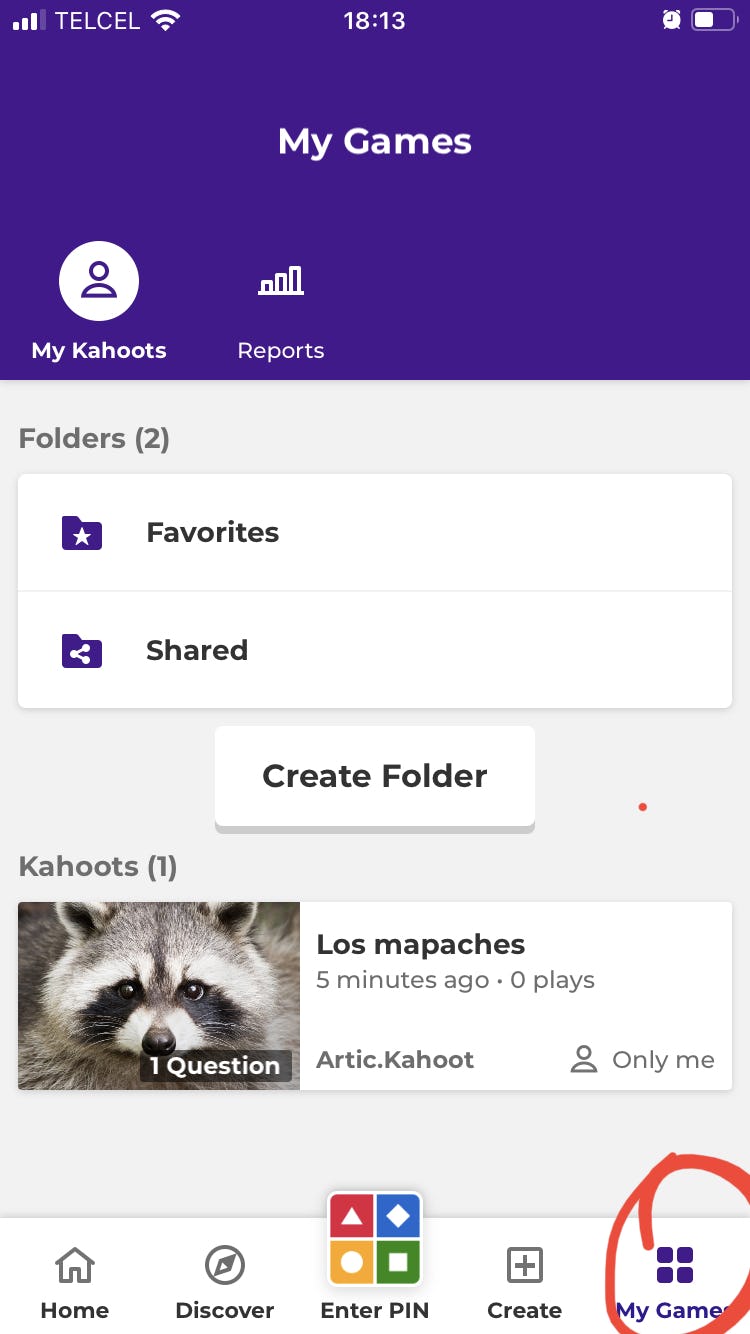Switch to the My Kahoots tab label

(x=99, y=351)
